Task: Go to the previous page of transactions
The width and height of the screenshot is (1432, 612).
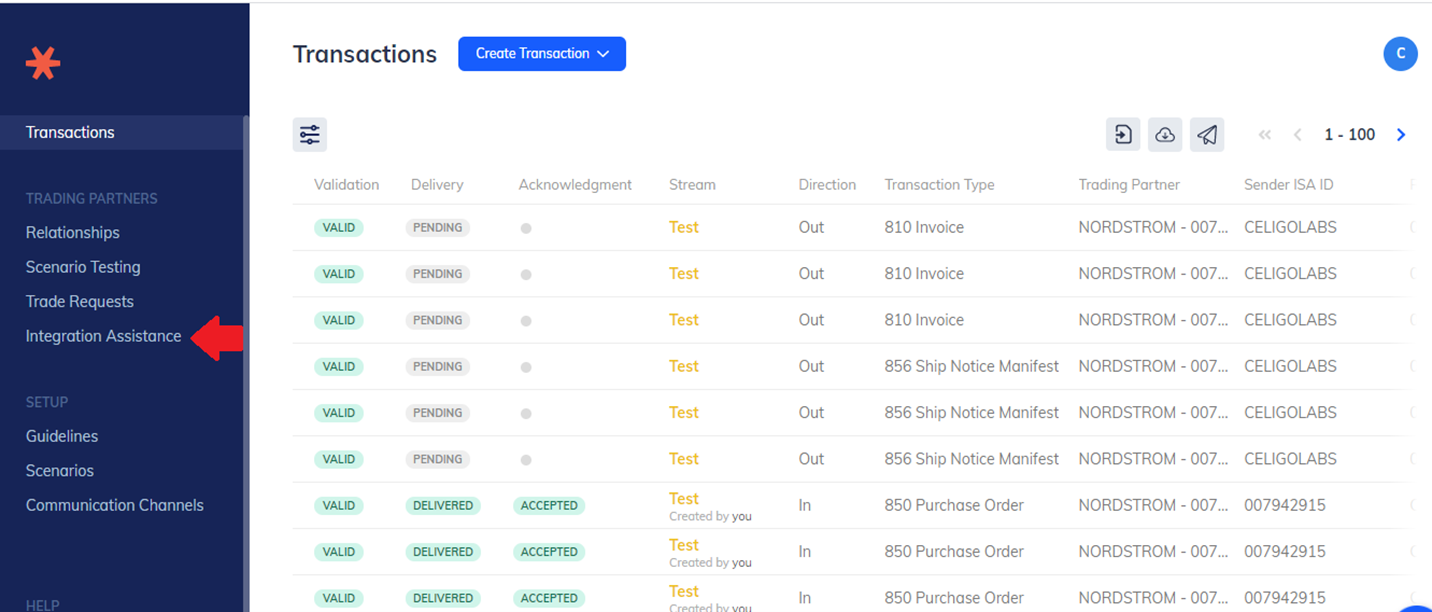Action: pyautogui.click(x=1298, y=135)
